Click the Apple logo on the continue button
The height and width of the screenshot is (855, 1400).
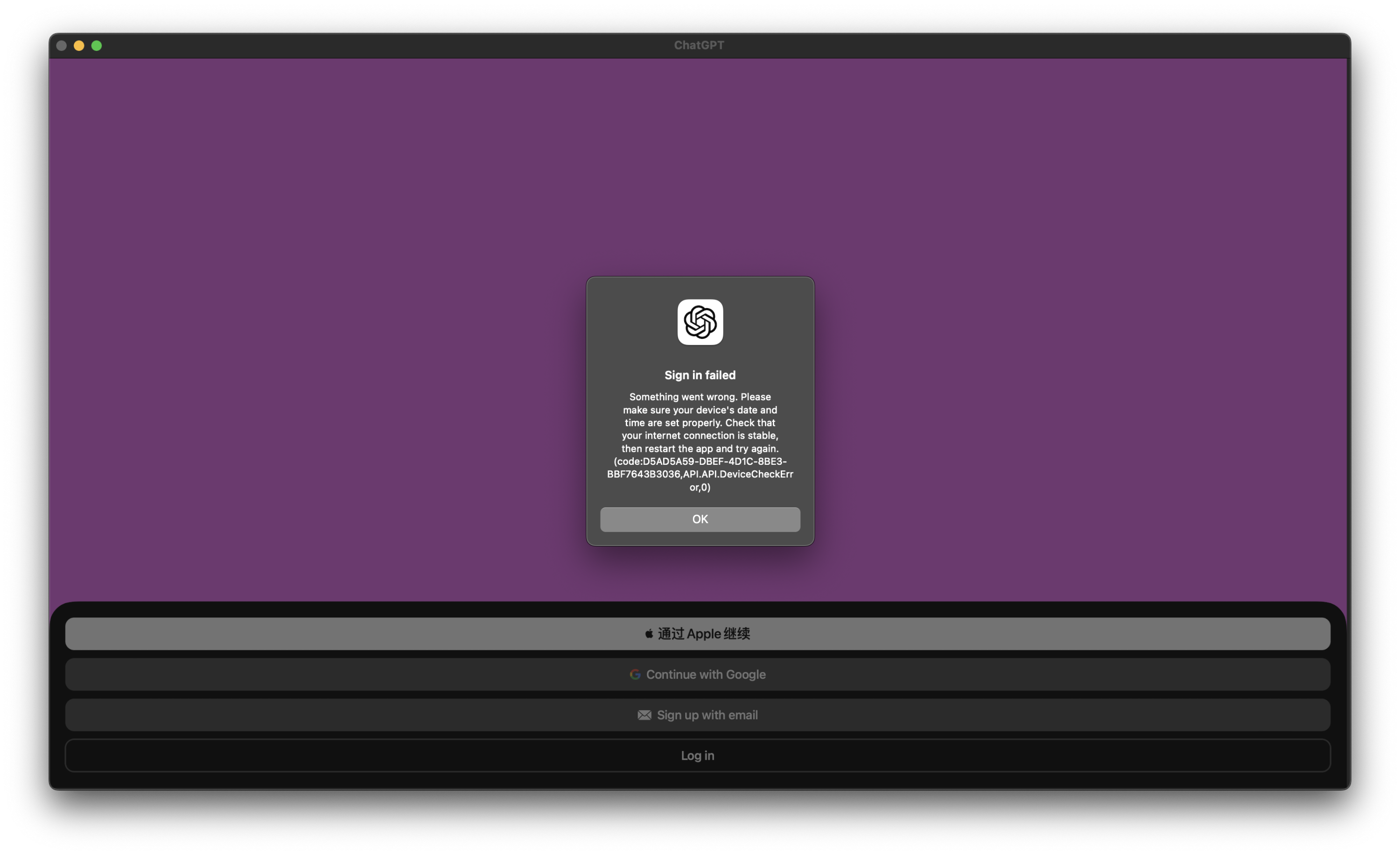point(649,633)
